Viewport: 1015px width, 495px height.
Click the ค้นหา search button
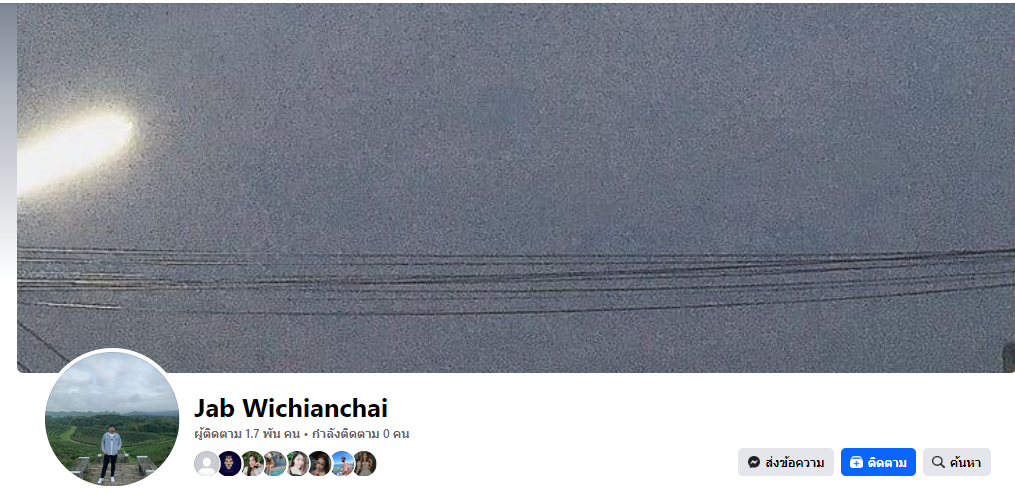(x=957, y=462)
